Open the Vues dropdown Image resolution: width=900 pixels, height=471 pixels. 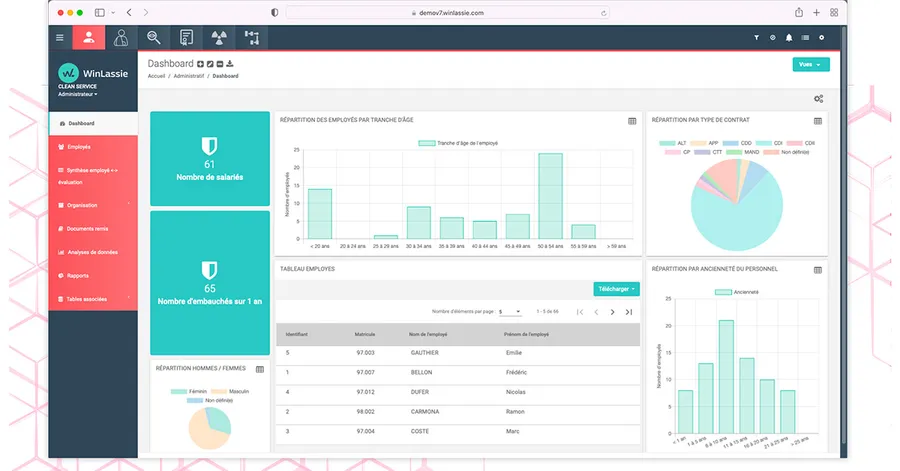click(810, 64)
